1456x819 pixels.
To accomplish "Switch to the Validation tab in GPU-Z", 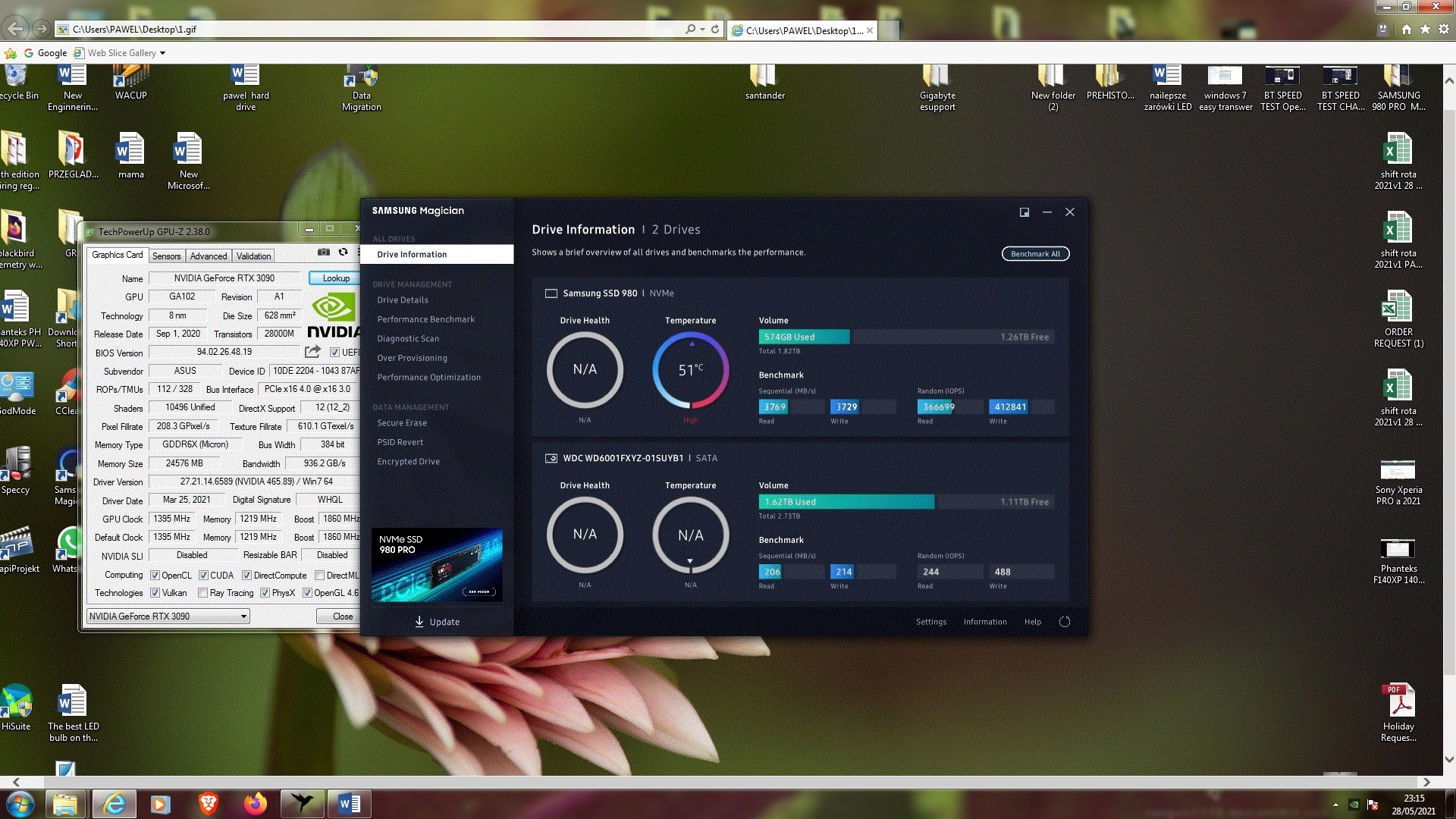I will 253,256.
